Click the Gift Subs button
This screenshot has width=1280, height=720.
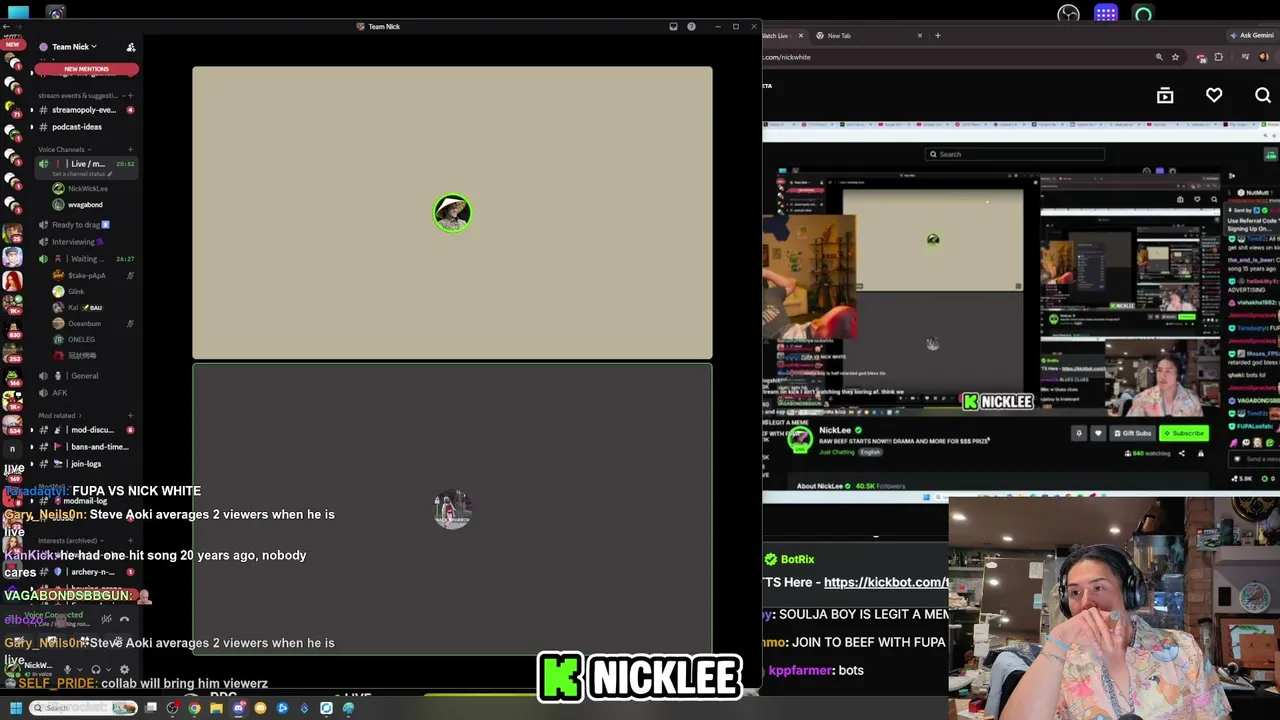click(x=1133, y=434)
